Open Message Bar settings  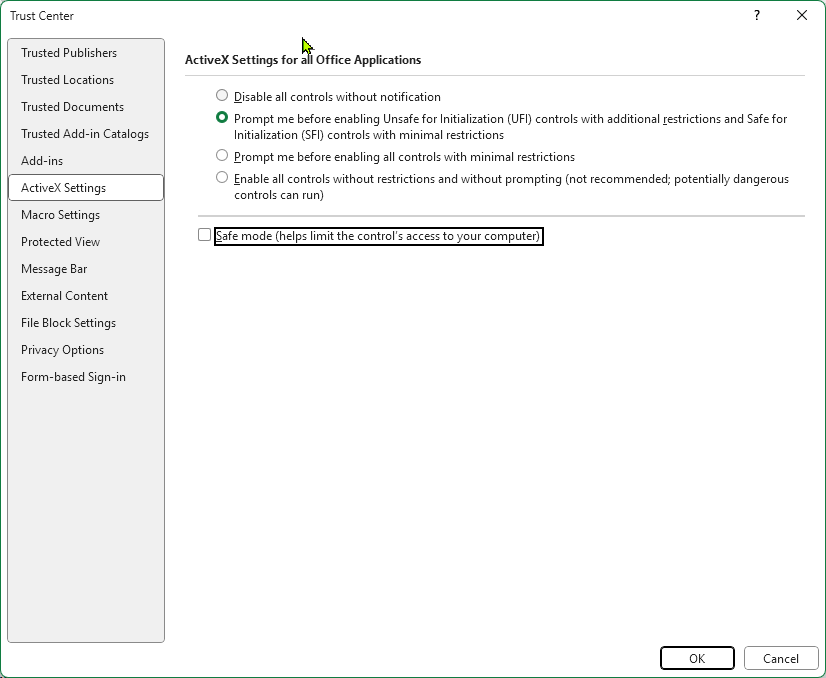coord(52,268)
